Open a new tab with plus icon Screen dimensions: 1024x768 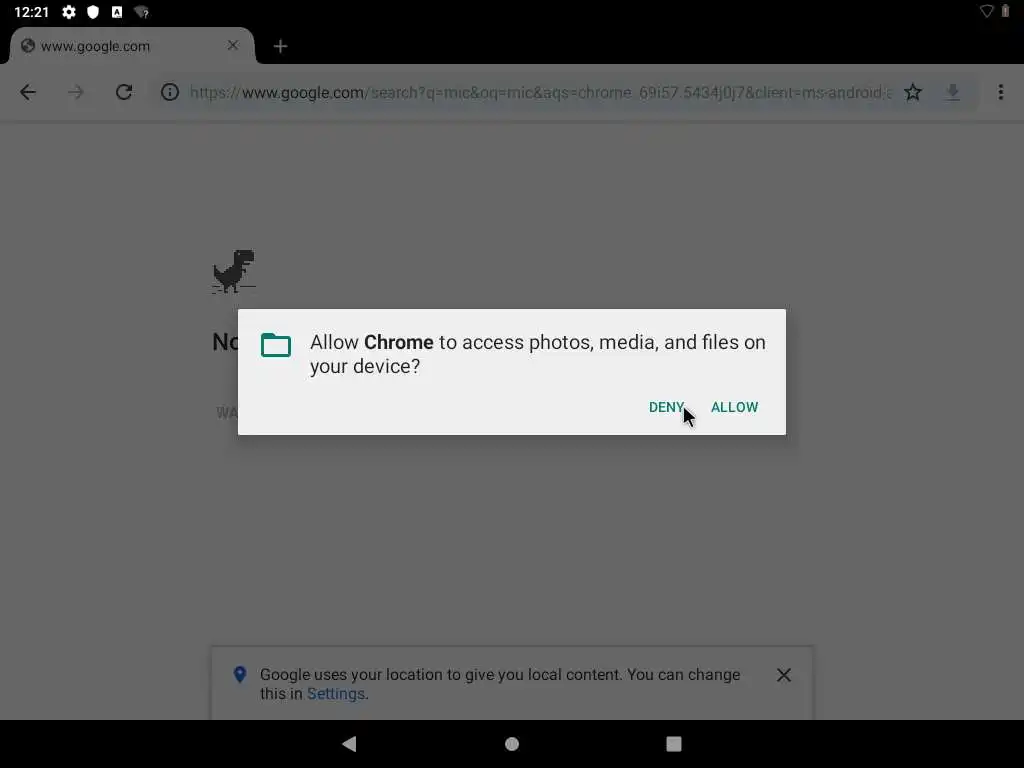coord(280,46)
